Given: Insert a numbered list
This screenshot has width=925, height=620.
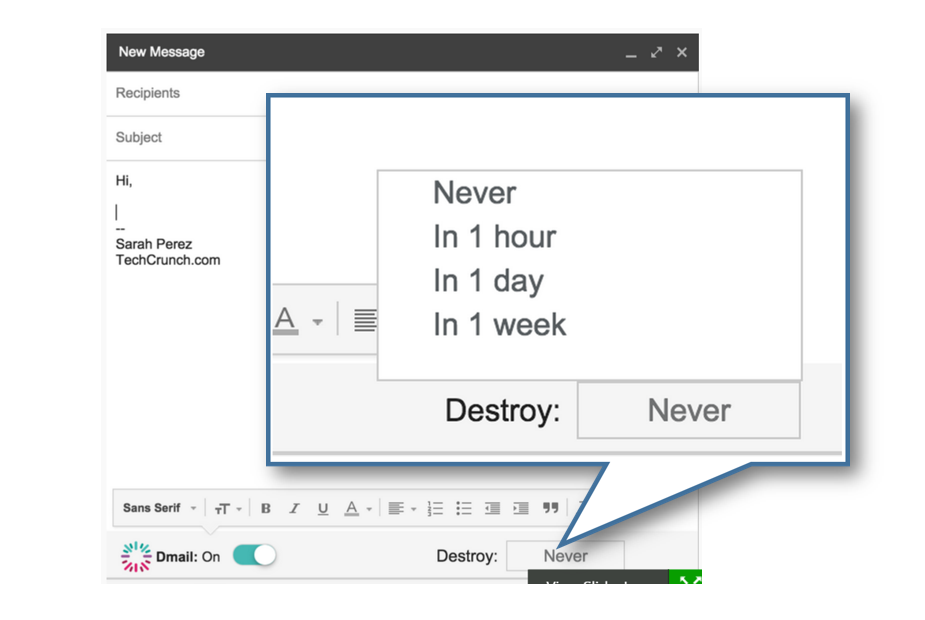Looking at the screenshot, I should [x=435, y=509].
